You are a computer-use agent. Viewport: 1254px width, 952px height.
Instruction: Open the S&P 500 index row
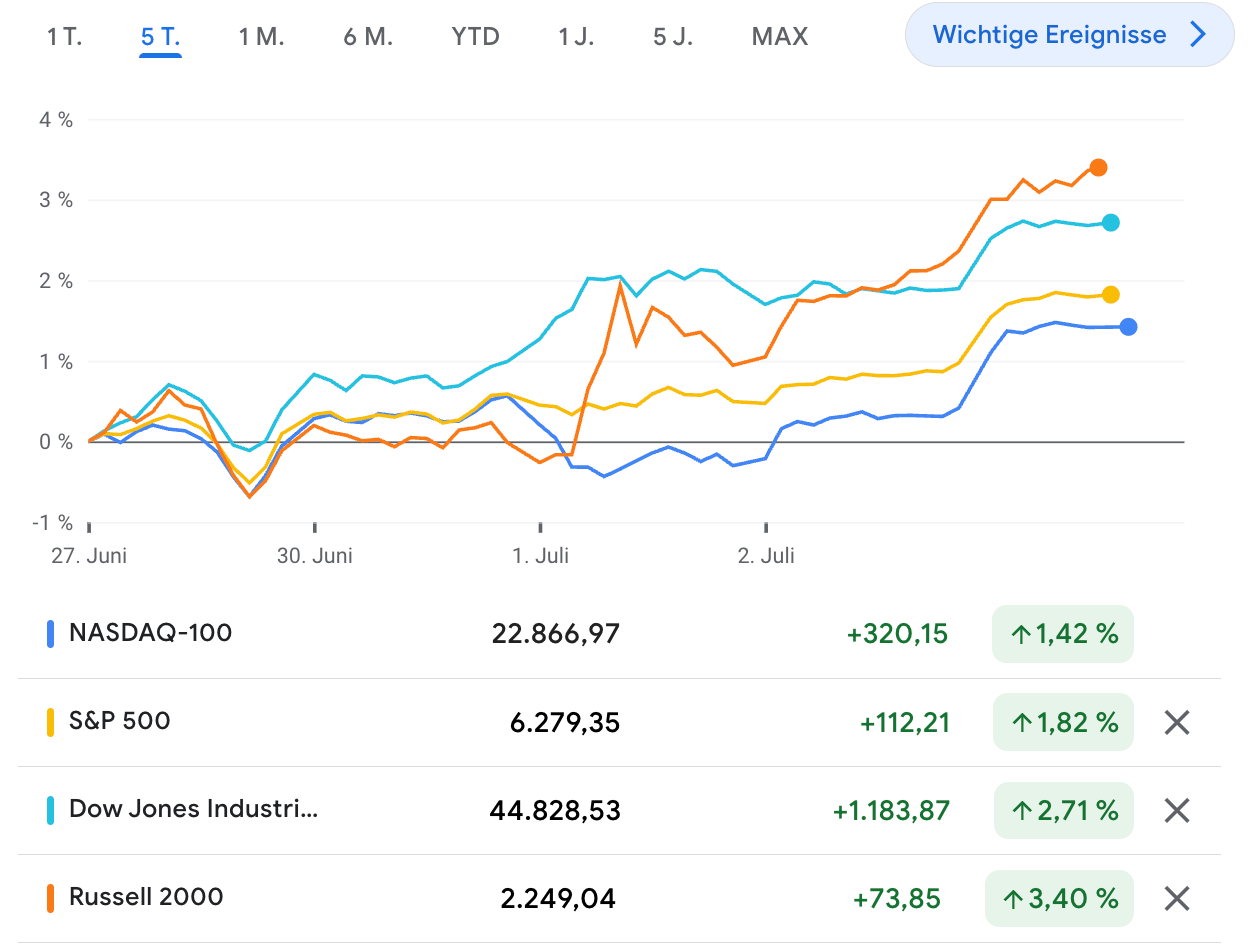(120, 721)
